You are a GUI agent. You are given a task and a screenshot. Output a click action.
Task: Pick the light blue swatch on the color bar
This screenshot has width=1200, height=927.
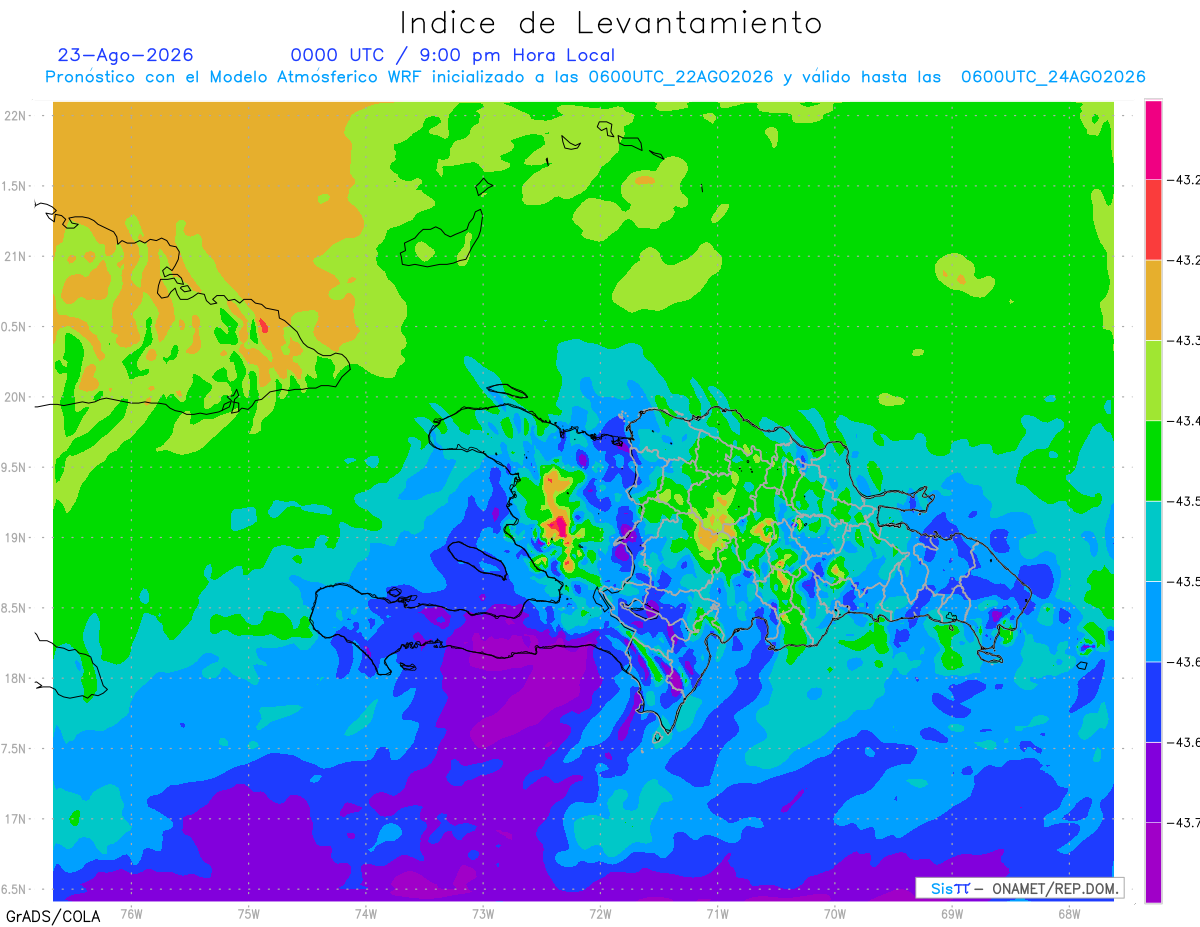pyautogui.click(x=1153, y=621)
